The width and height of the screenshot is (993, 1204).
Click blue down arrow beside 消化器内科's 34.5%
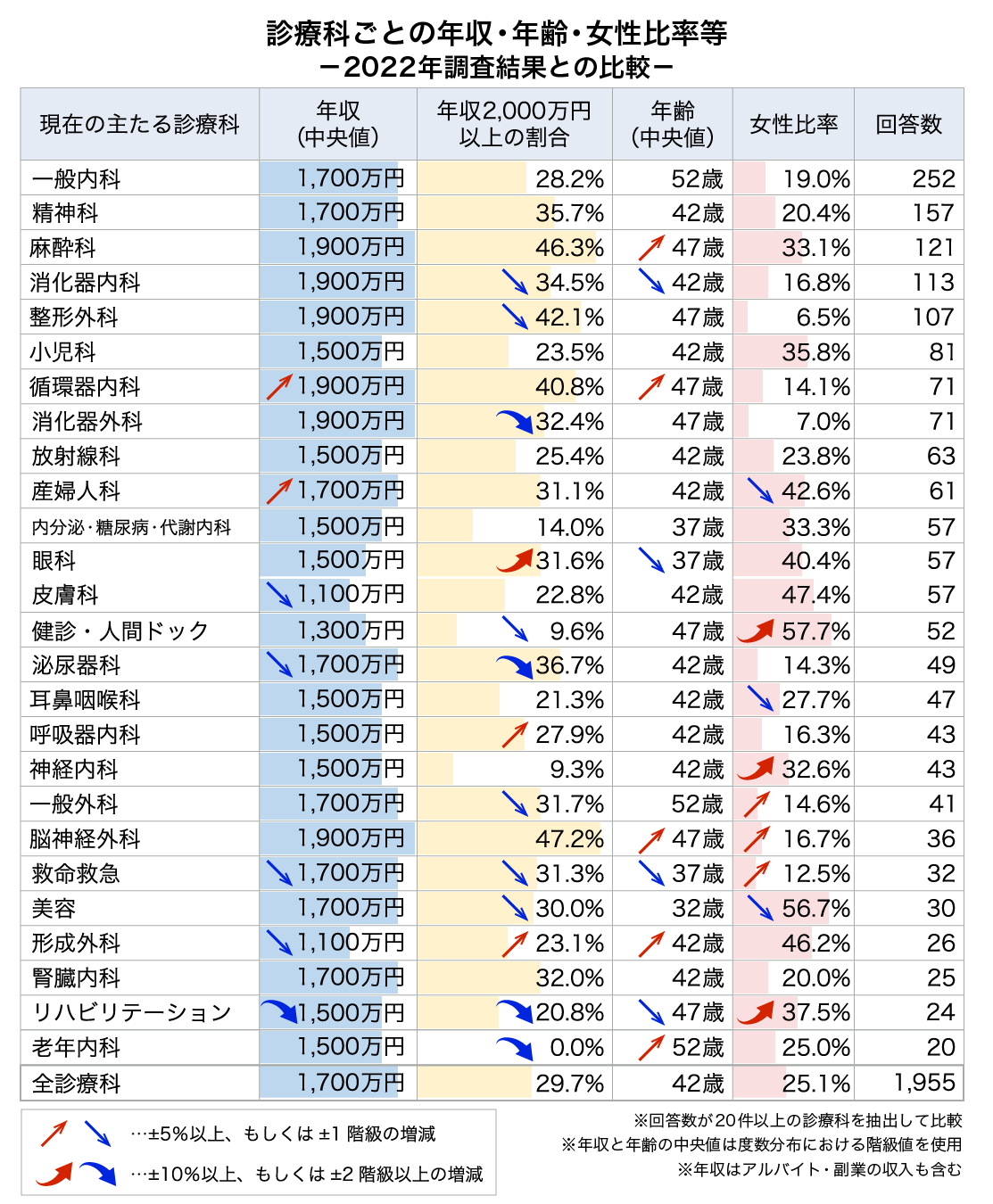pos(515,283)
